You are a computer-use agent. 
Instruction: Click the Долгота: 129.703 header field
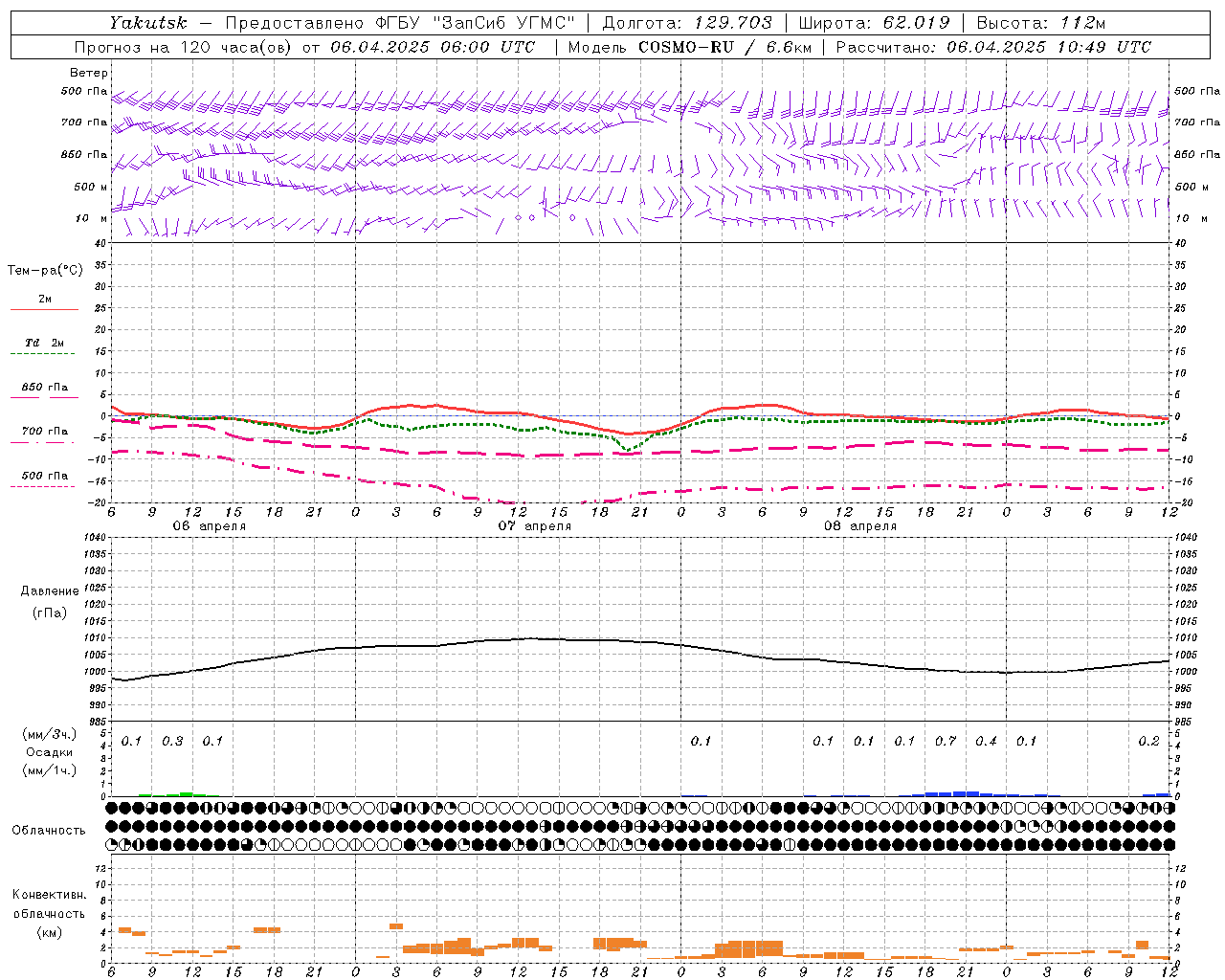[x=686, y=22]
